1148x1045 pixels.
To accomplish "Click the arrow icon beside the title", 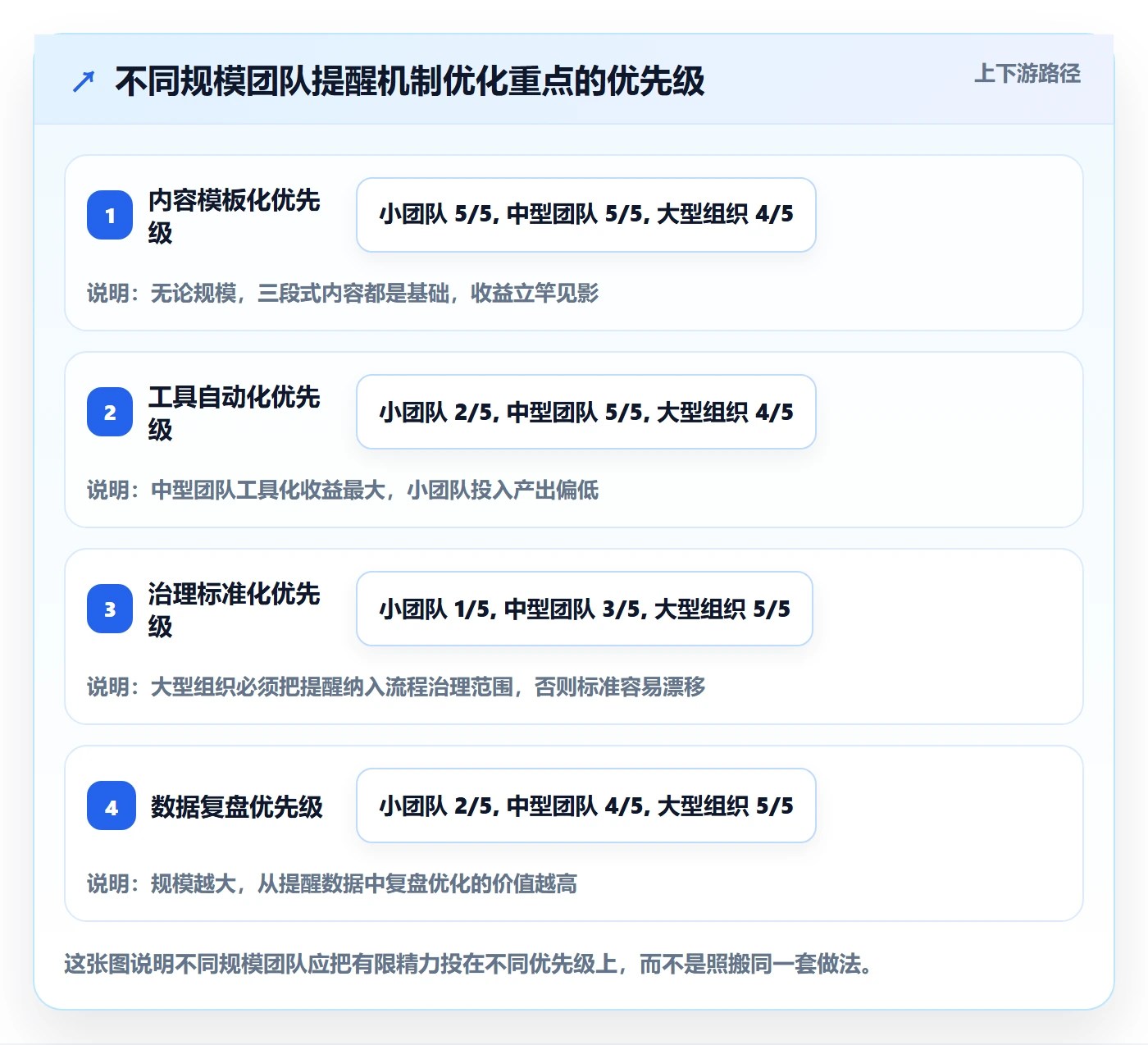I will pos(84,81).
